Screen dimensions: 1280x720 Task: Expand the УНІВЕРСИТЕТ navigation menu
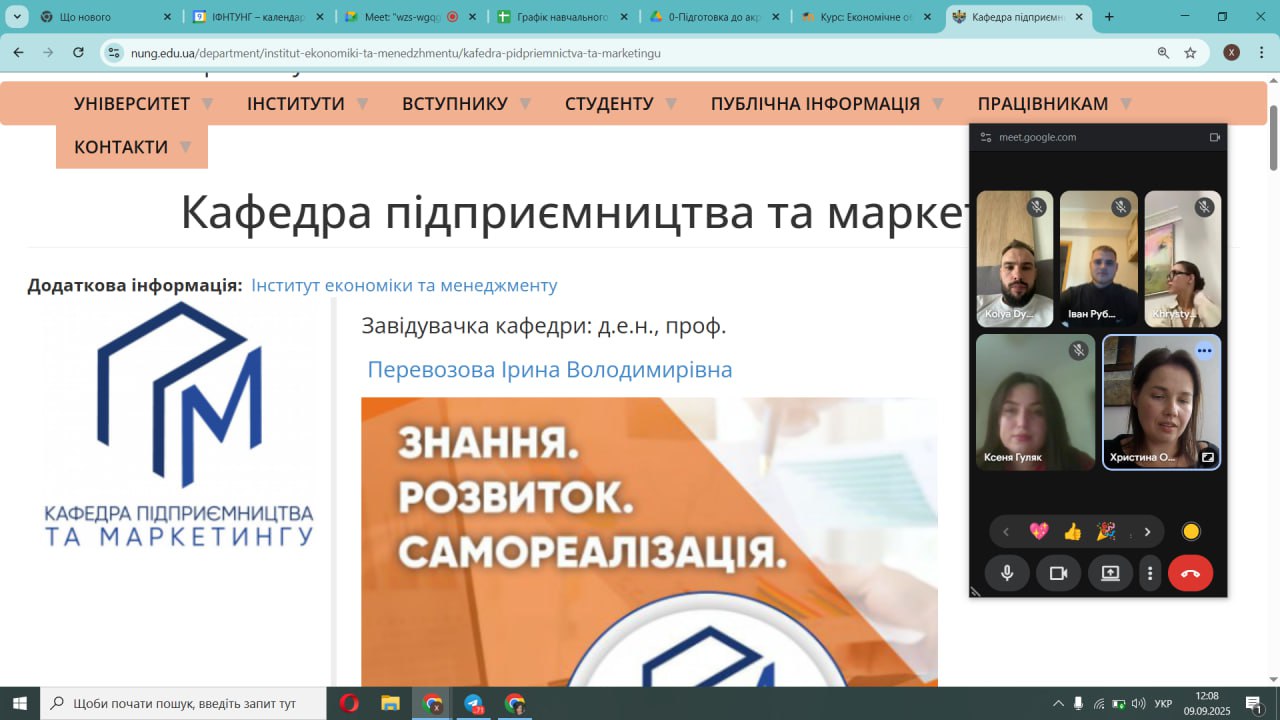coord(132,104)
